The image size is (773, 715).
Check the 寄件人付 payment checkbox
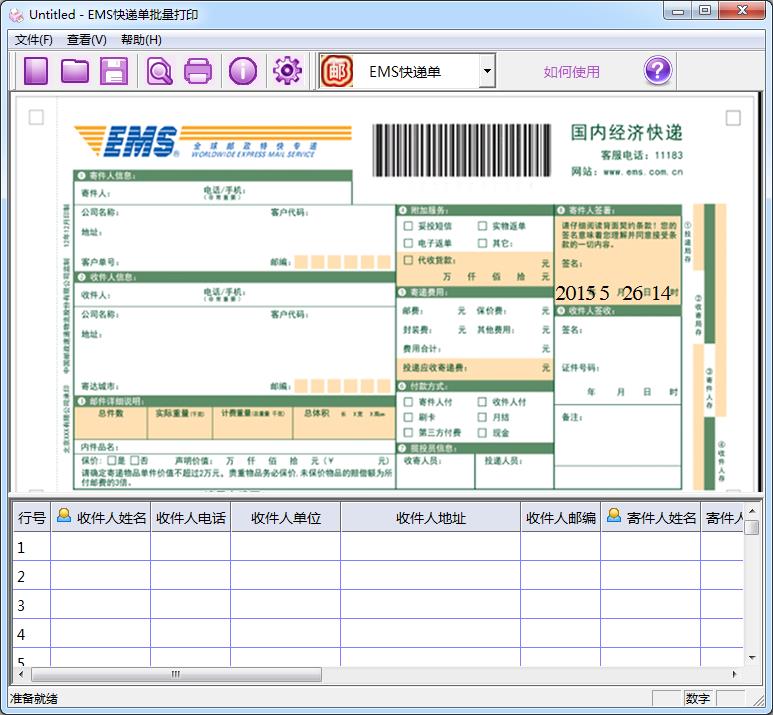408,402
